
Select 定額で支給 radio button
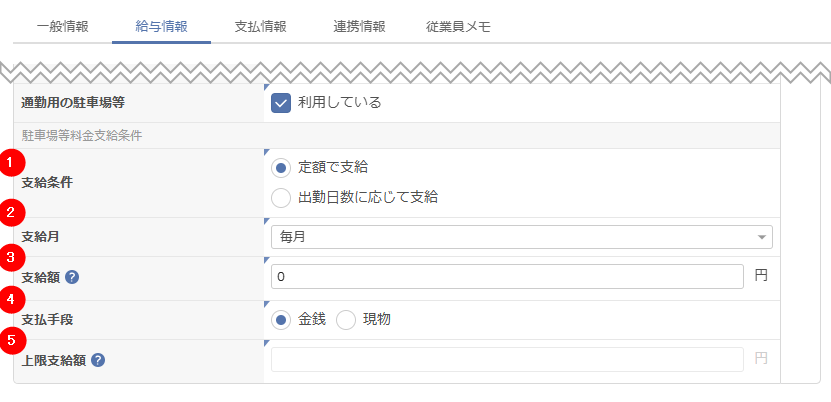tap(281, 167)
